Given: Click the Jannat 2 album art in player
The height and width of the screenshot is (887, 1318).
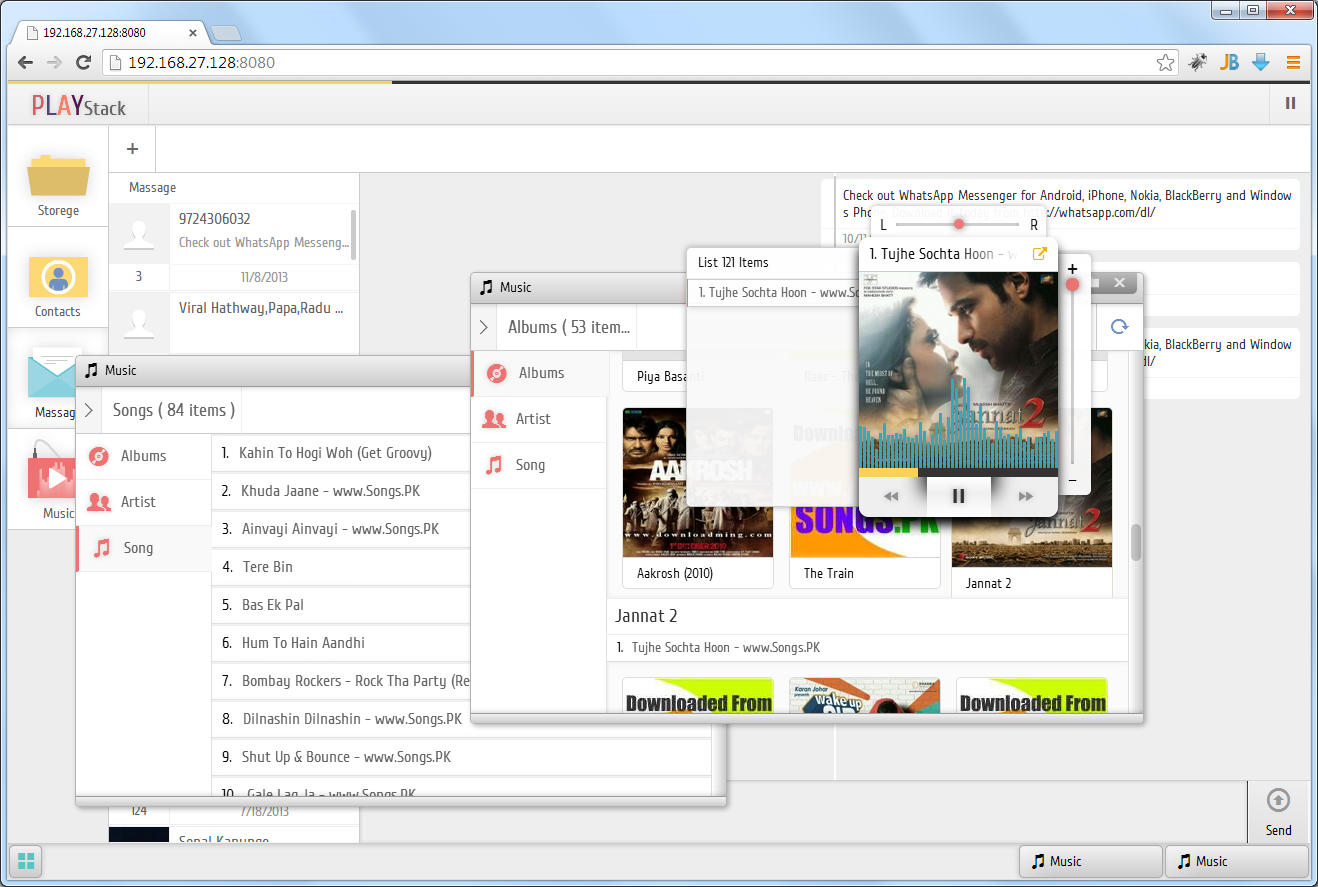Looking at the screenshot, I should (x=958, y=370).
